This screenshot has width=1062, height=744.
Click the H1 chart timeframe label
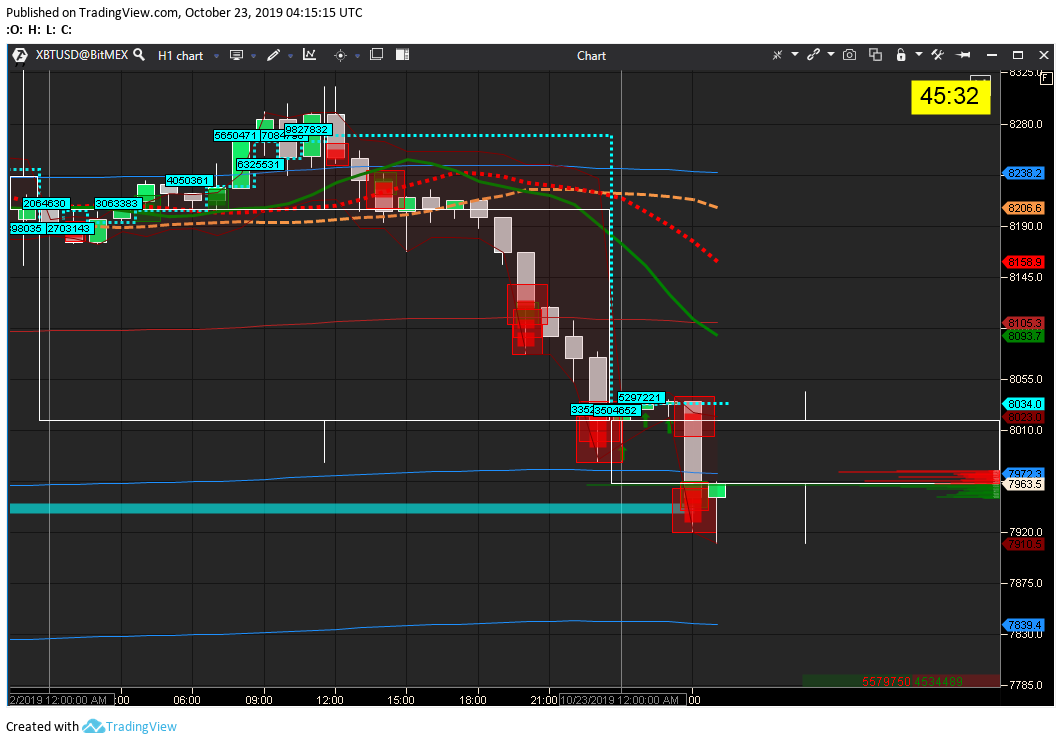pos(180,56)
